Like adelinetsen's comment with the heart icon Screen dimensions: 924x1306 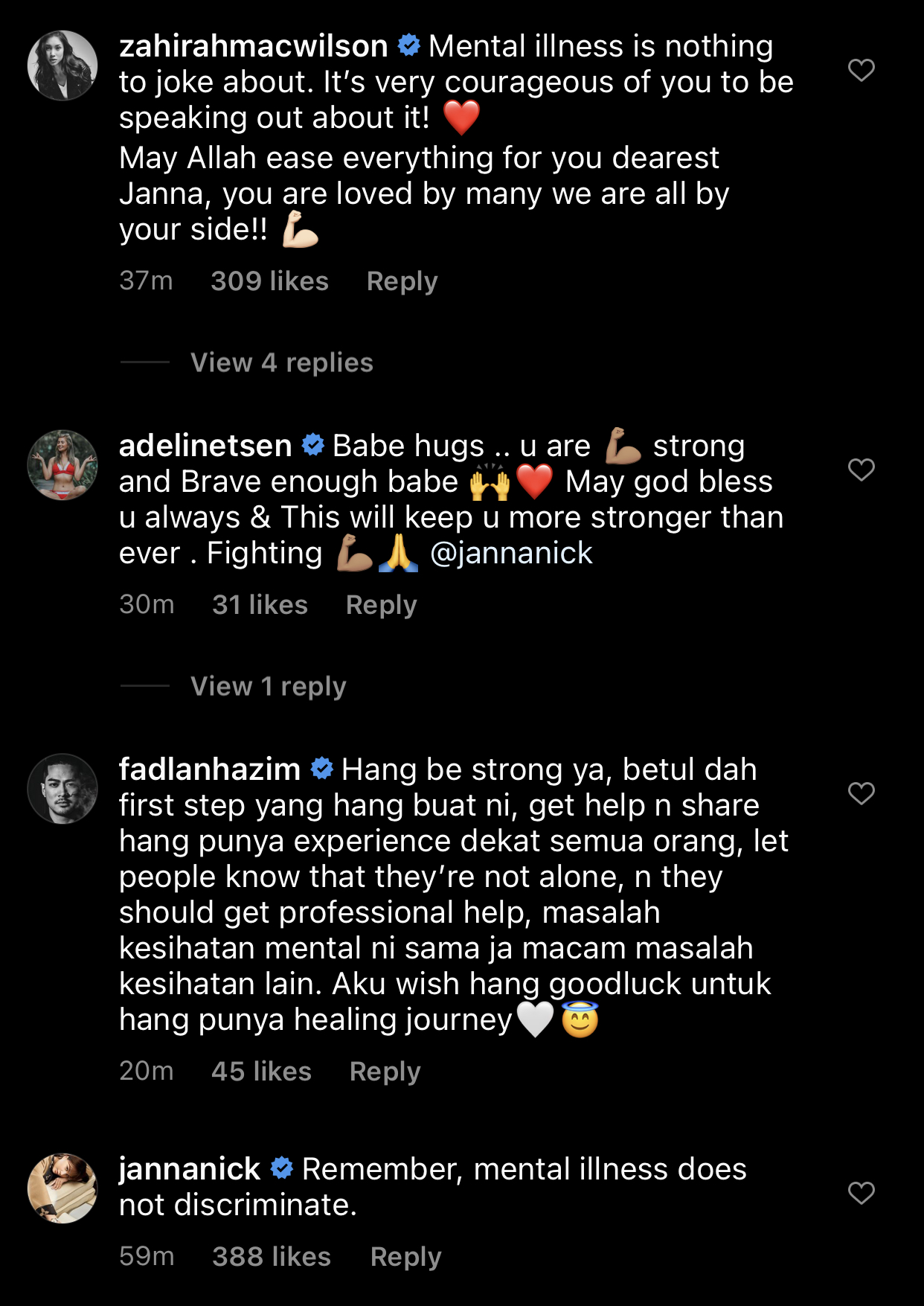861,470
